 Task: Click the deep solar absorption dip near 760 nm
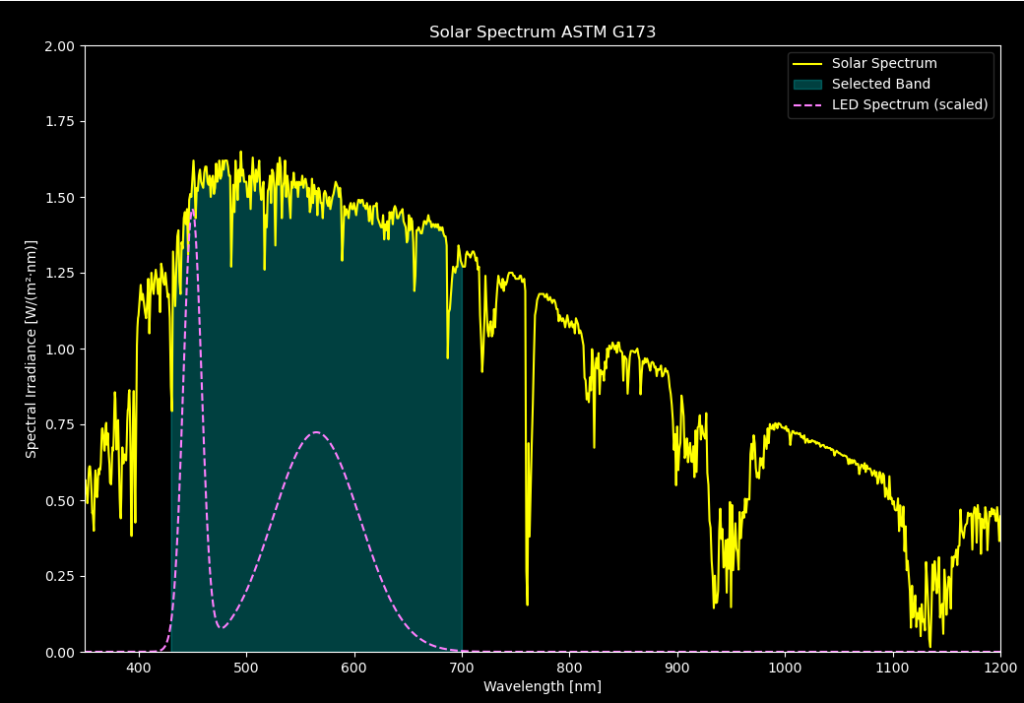pyautogui.click(x=527, y=603)
